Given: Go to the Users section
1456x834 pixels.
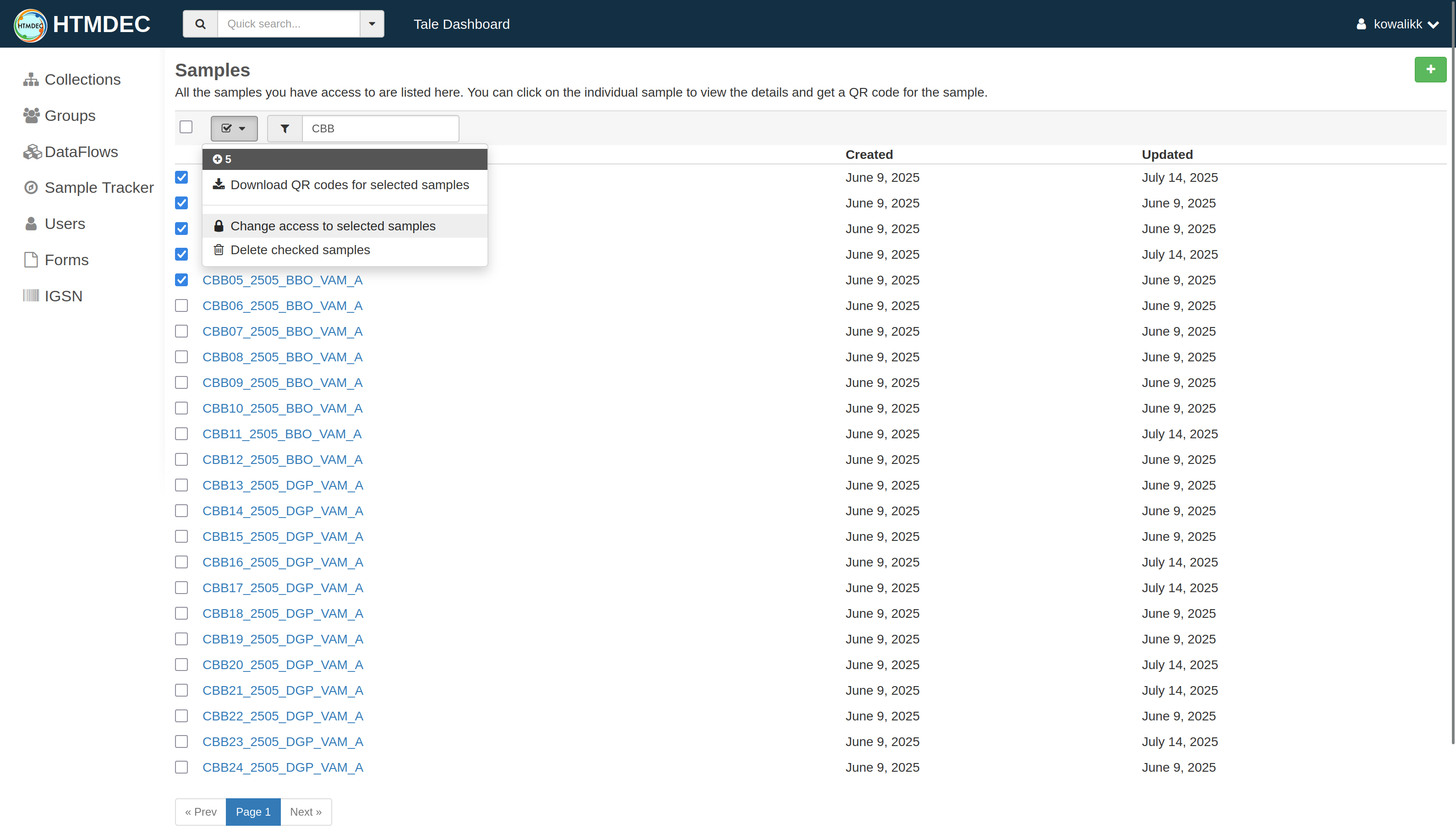Looking at the screenshot, I should tap(64, 223).
